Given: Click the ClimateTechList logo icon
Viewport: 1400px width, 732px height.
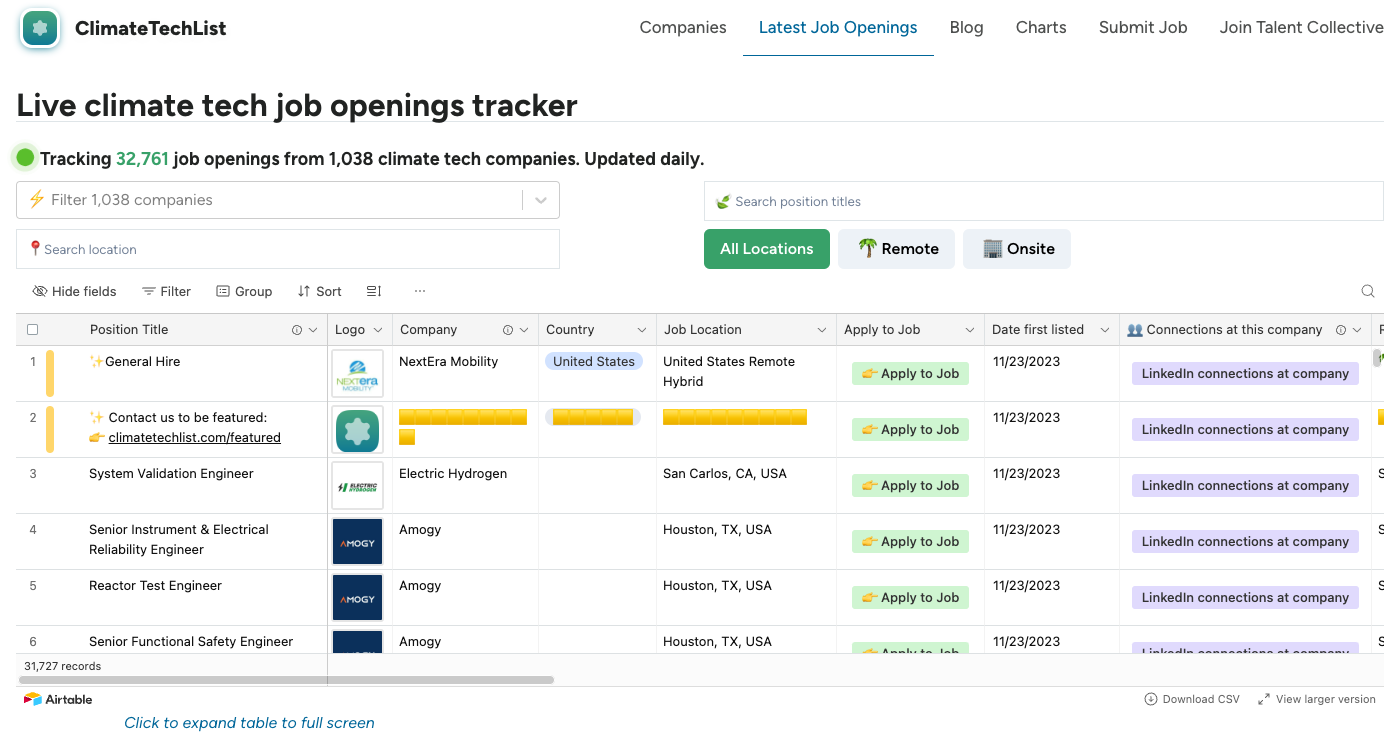Looking at the screenshot, I should 40,28.
